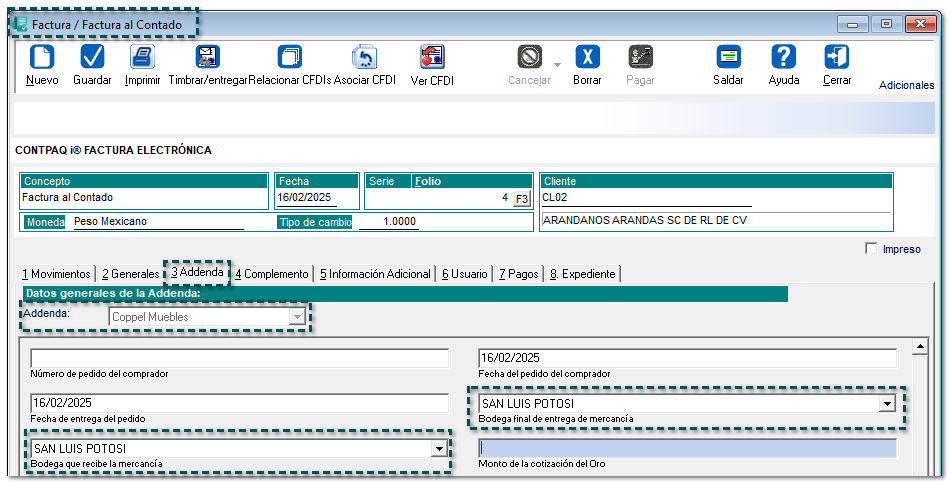Open Ayuda help icon
Image resolution: width=951 pixels, height=485 pixels.
coord(784,57)
